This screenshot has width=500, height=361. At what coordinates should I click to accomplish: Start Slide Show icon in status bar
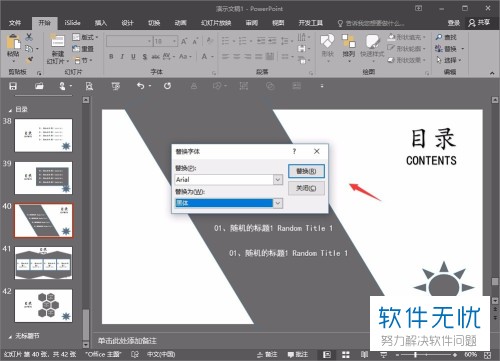point(384,355)
